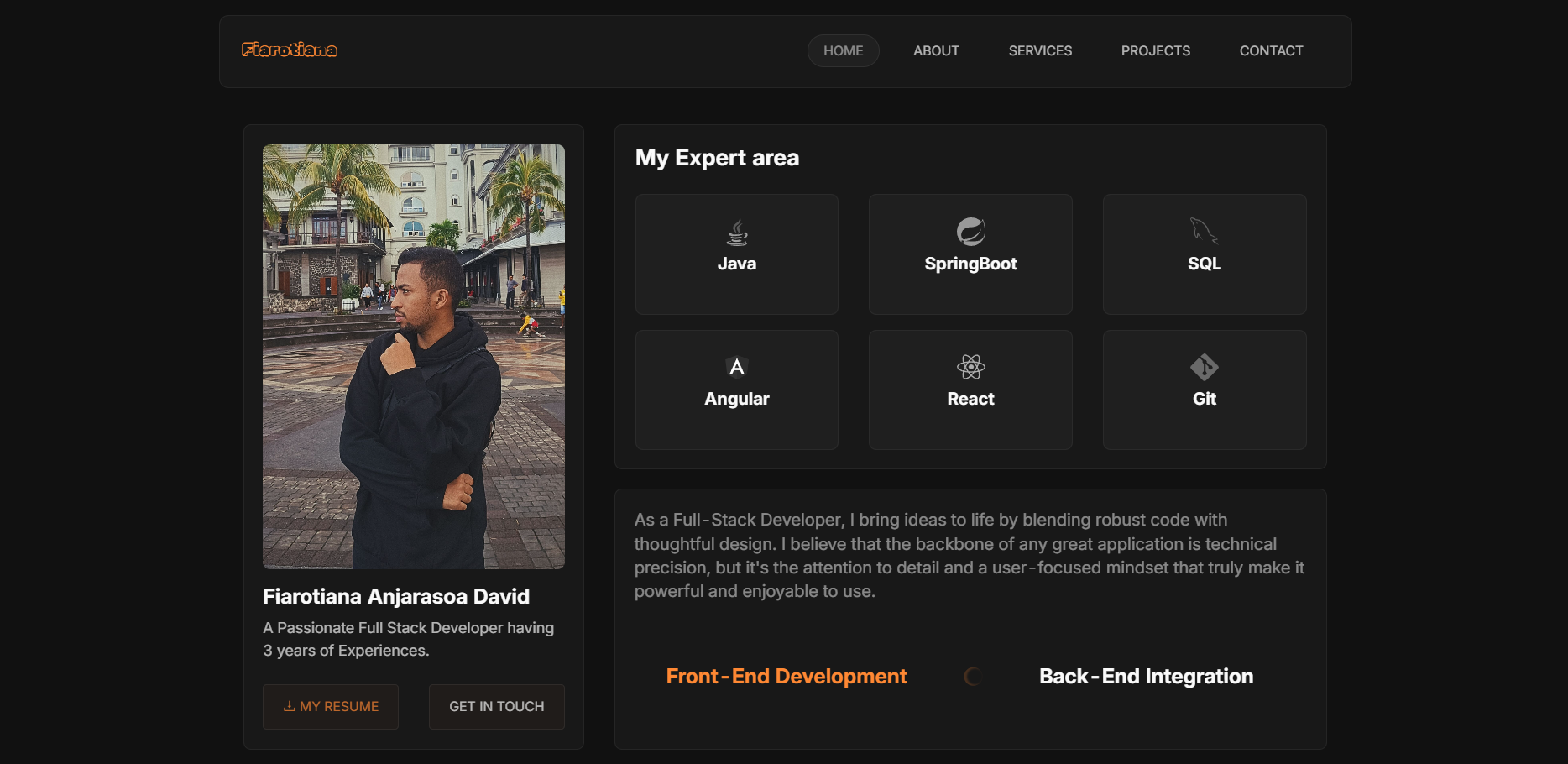1568x764 pixels.
Task: Click the Fiarotiana logo
Action: point(290,50)
